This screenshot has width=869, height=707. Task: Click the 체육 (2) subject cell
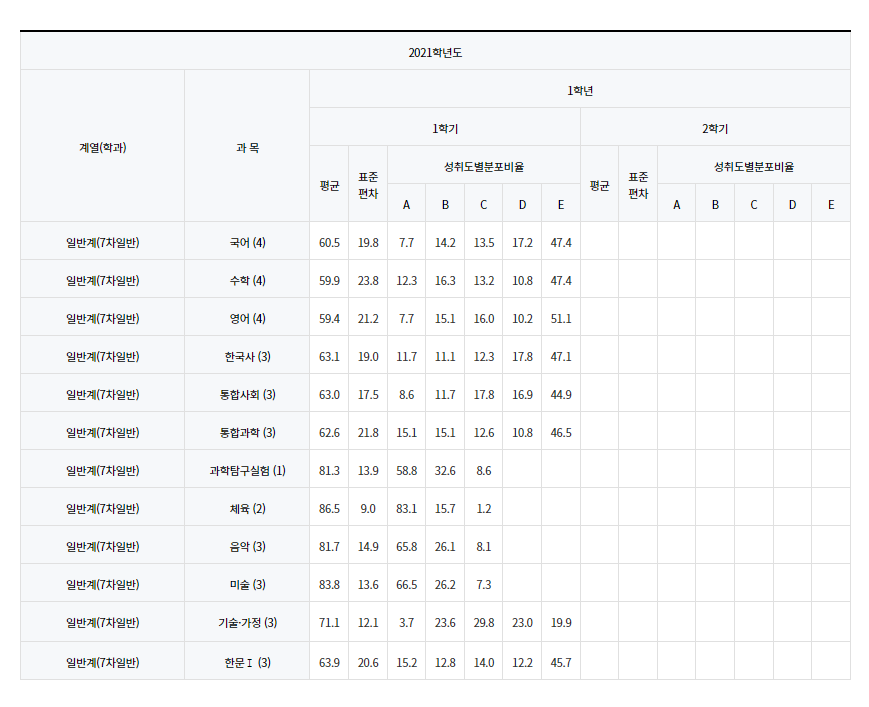coord(247,508)
